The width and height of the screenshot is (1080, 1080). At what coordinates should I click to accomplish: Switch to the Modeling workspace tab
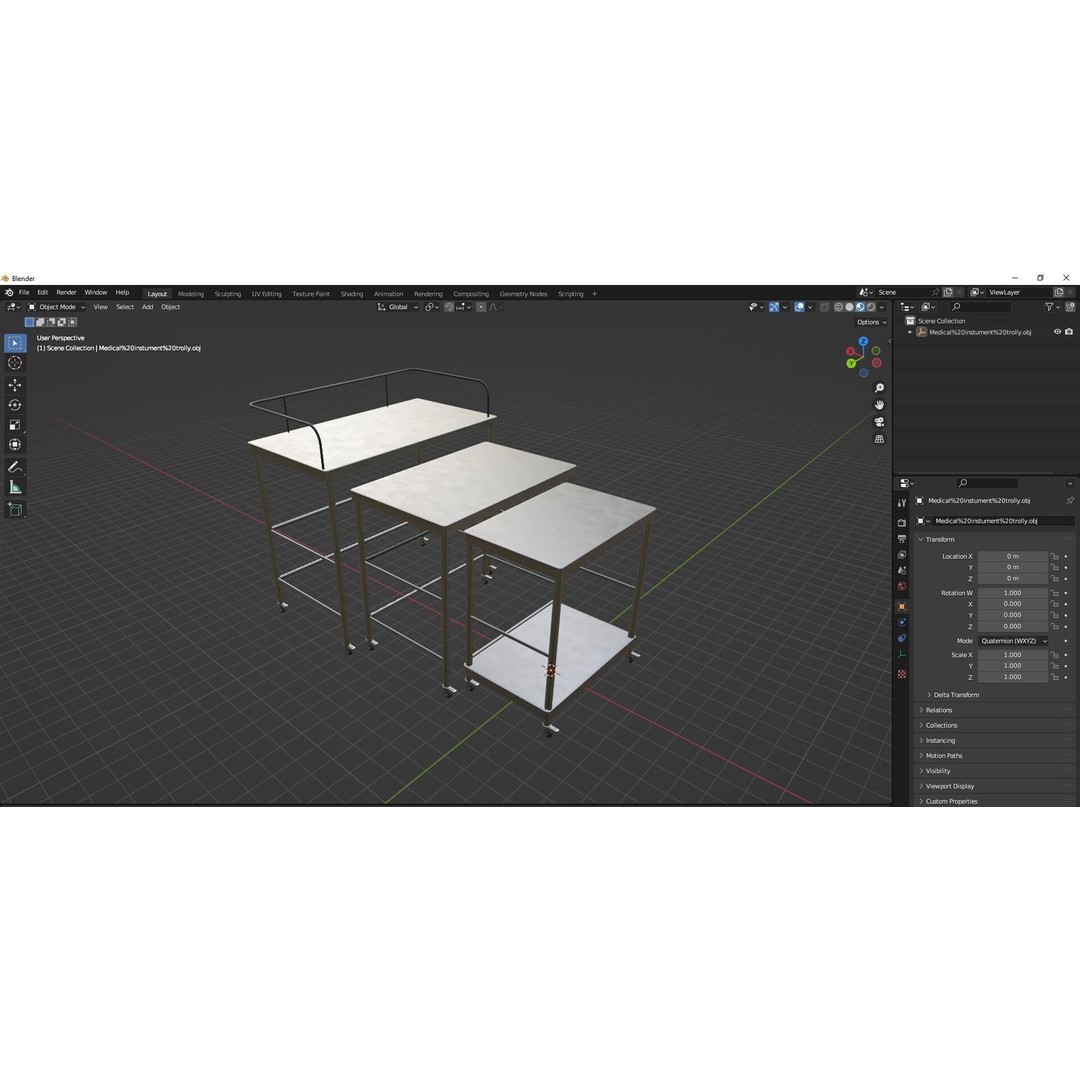click(x=191, y=294)
